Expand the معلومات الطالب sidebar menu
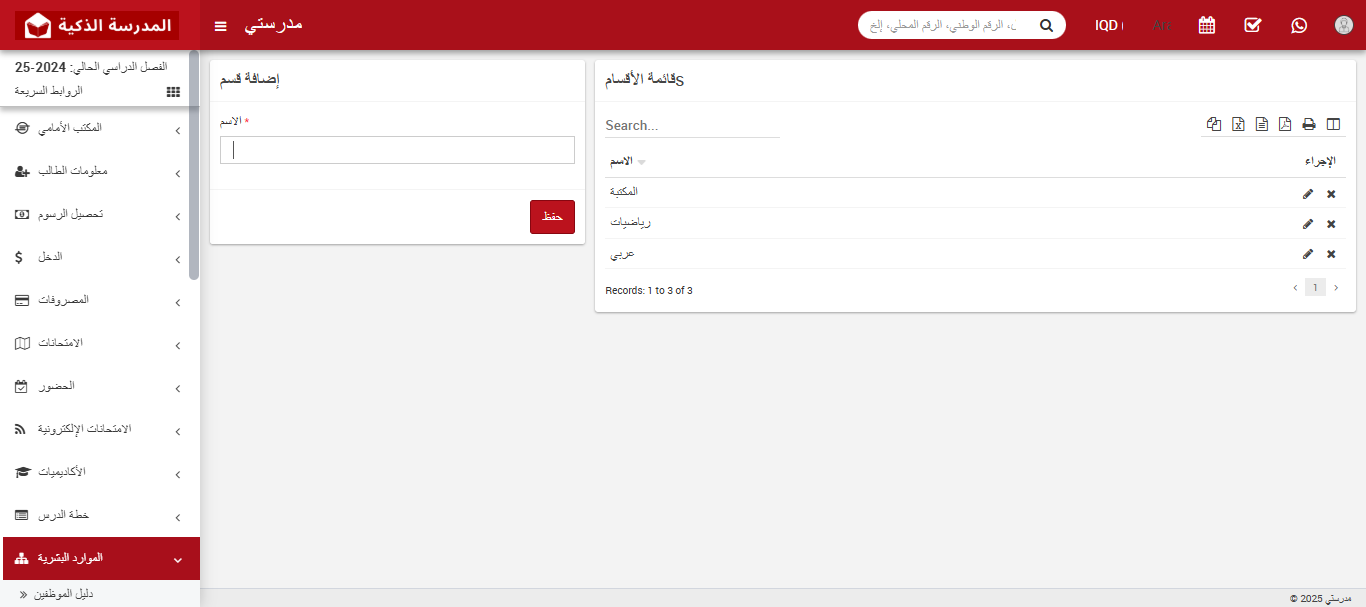The image size is (1366, 607). click(100, 172)
